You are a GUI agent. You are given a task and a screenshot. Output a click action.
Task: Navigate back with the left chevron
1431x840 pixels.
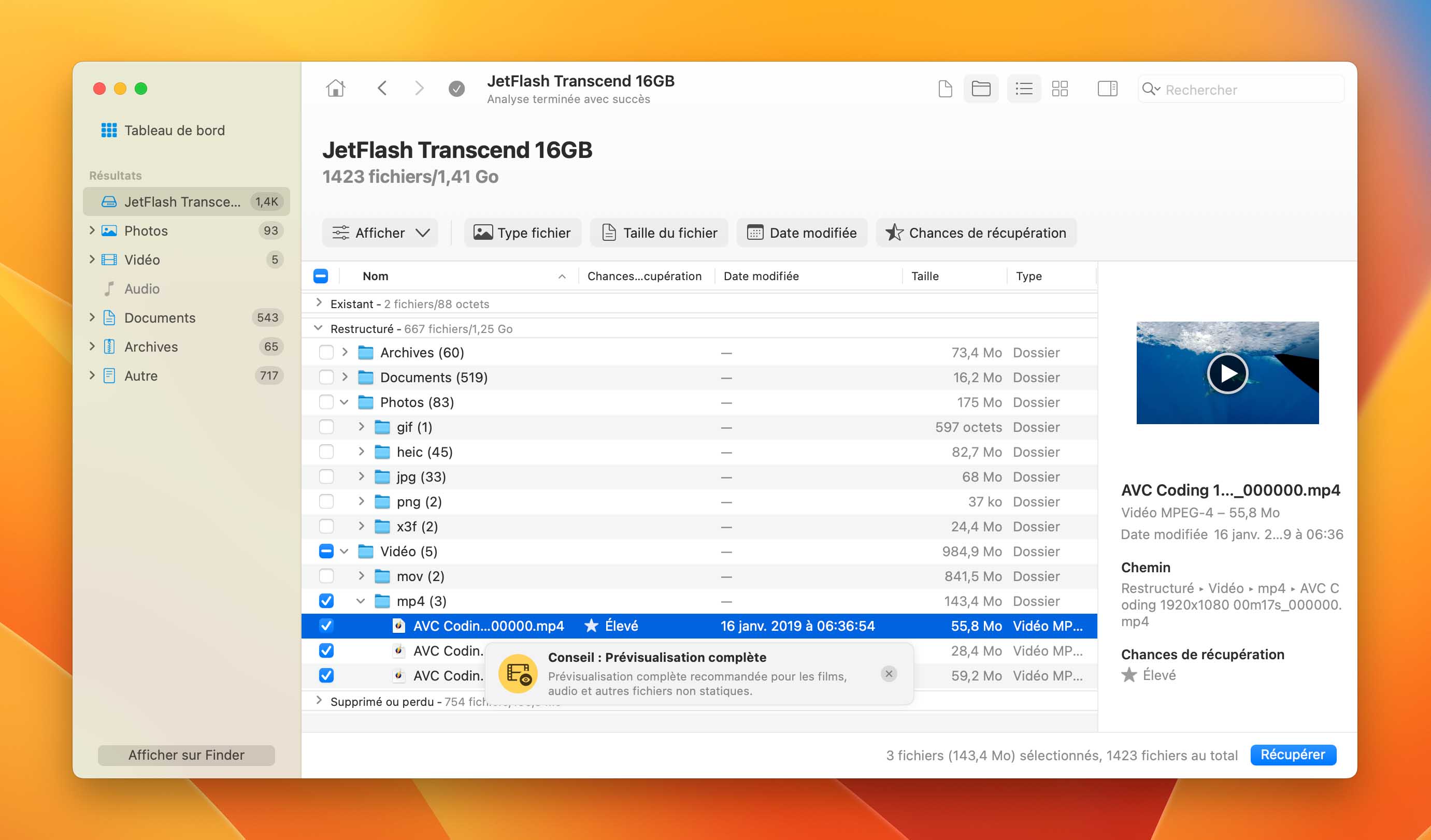click(x=382, y=89)
